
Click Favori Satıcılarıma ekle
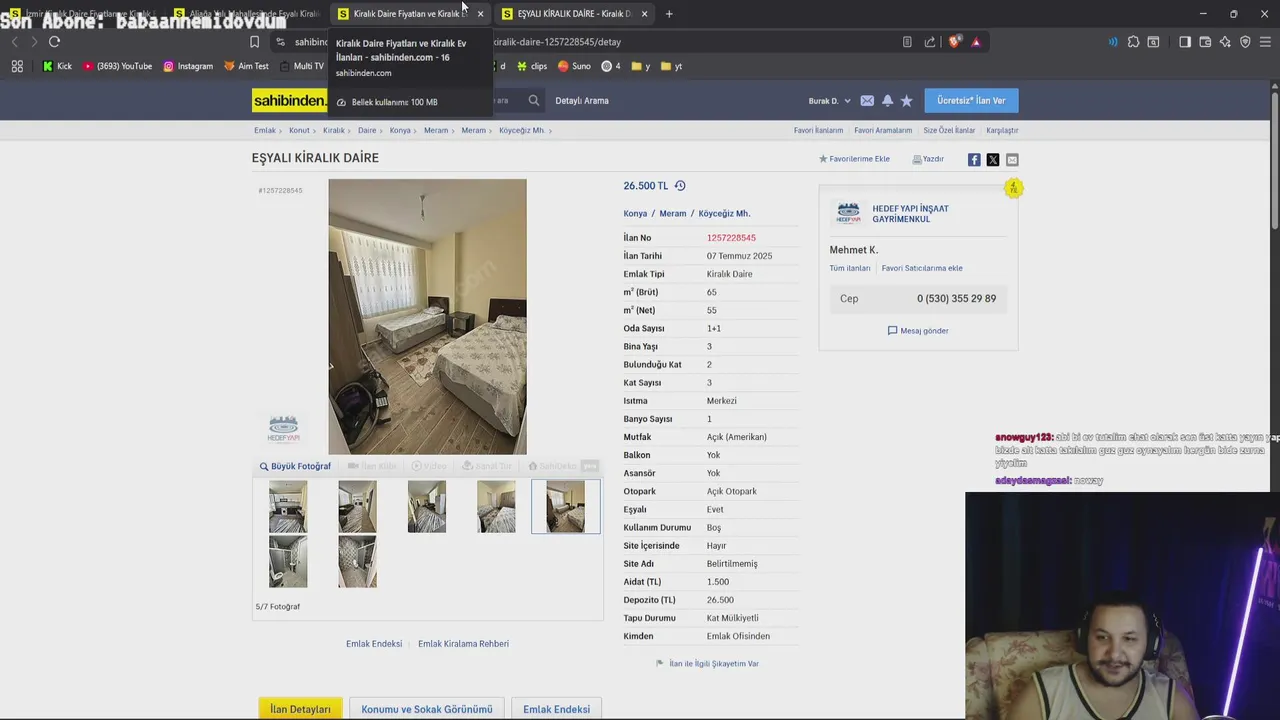pyautogui.click(x=922, y=268)
